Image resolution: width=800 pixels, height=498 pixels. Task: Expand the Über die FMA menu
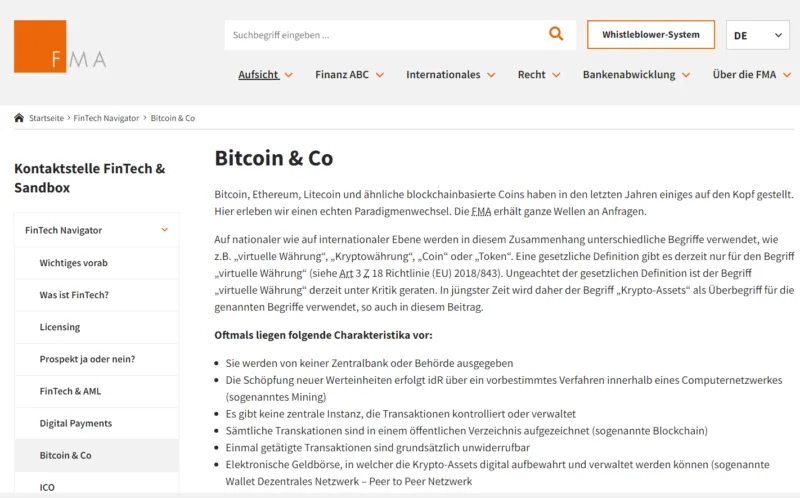[751, 75]
